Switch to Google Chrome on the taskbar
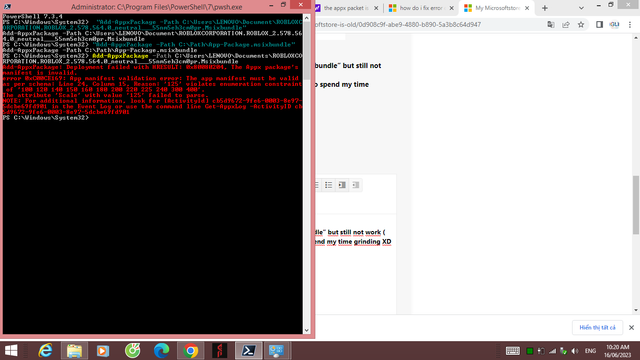Image resolution: width=640 pixels, height=360 pixels. (x=191, y=351)
